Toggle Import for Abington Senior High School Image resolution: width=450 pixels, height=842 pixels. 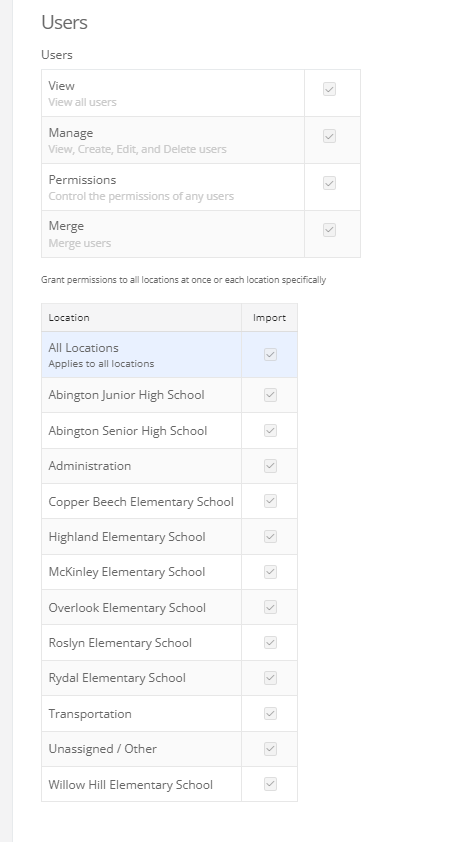270,431
